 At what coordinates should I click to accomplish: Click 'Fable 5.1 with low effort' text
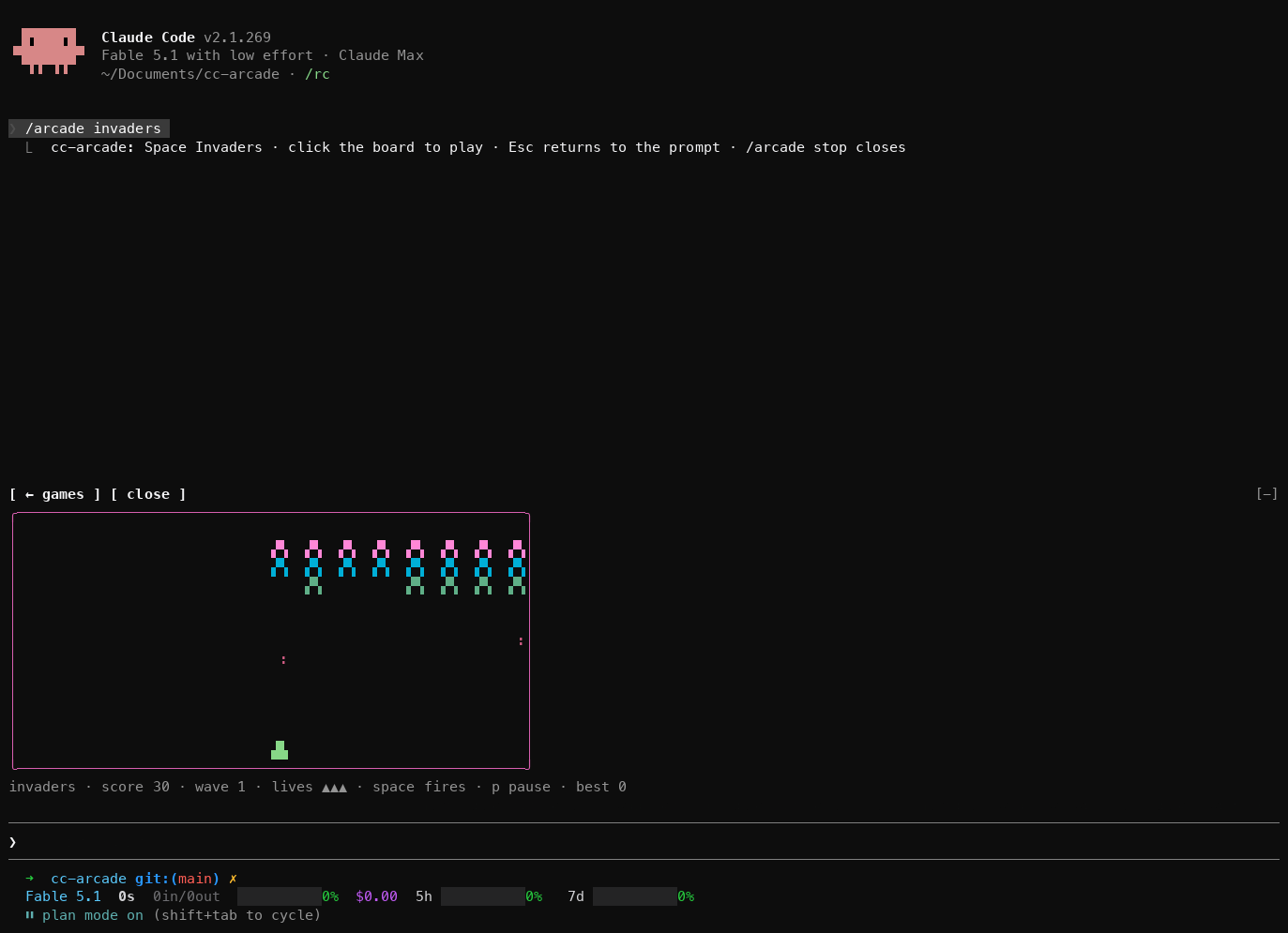point(207,55)
